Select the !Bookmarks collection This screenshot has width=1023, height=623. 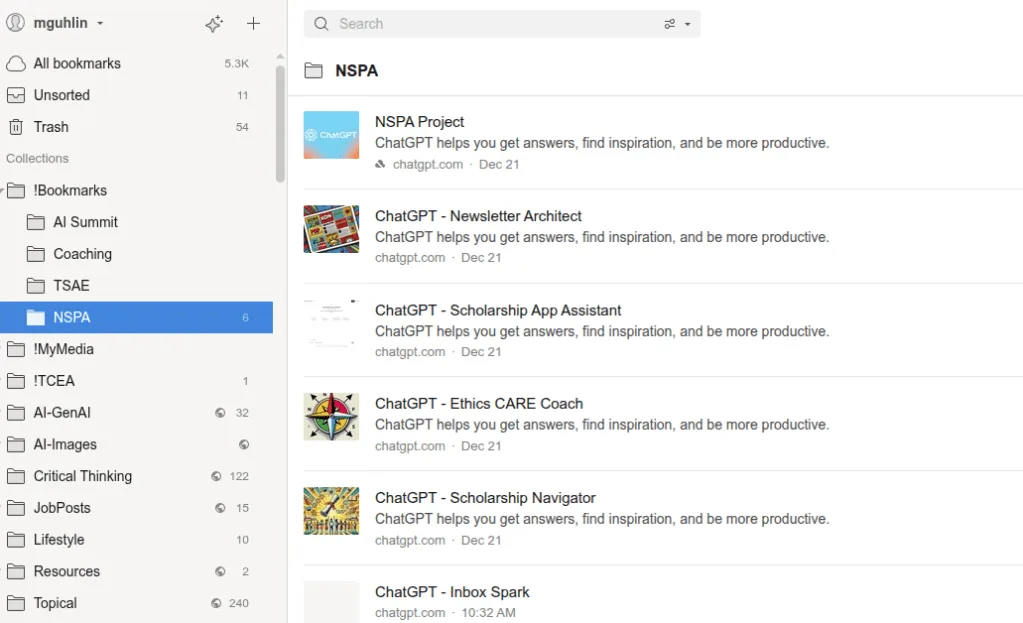pyautogui.click(x=136, y=190)
